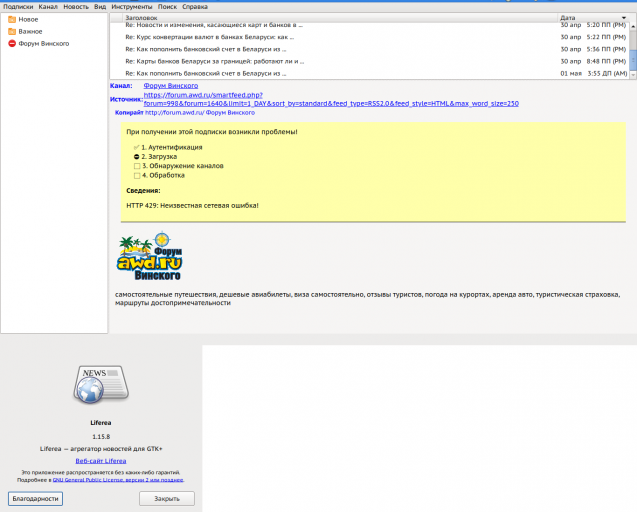Image resolution: width=637 pixels, height=512 pixels.
Task: Open the forum.awd.ru smartfeed source link
Action: click(x=331, y=99)
